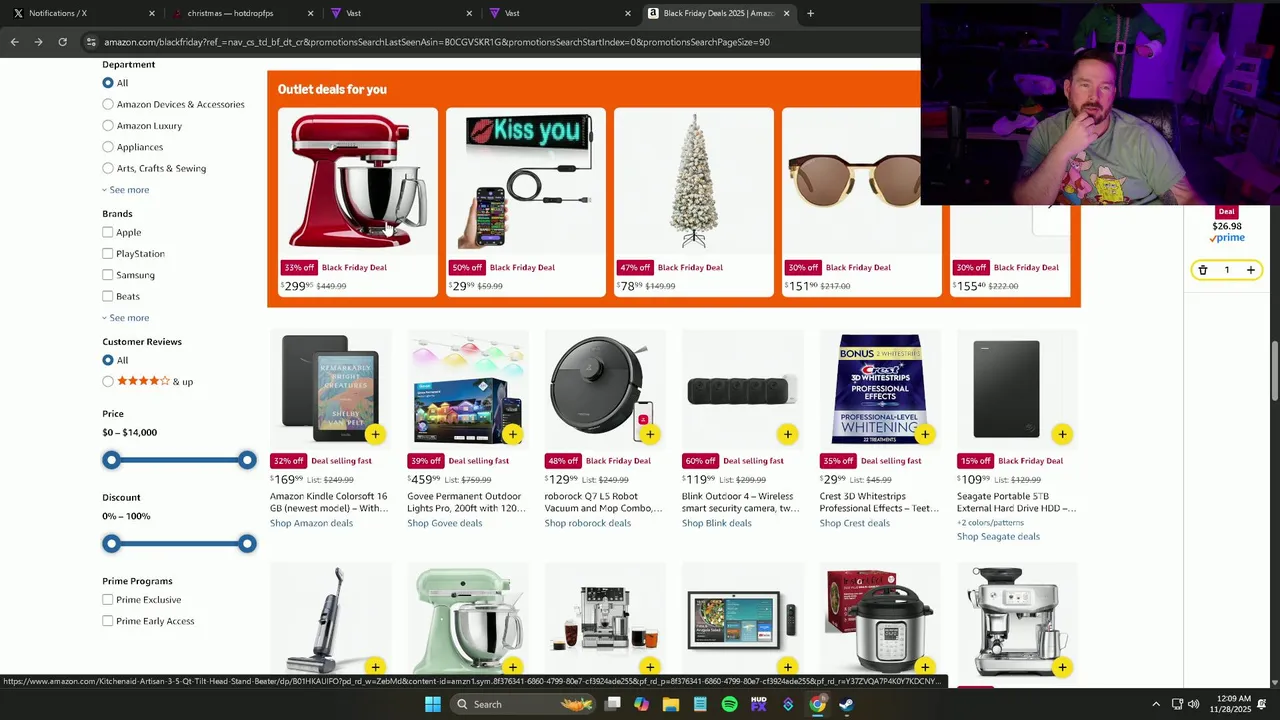Click the browser back arrow
1280x720 pixels.
point(14,42)
